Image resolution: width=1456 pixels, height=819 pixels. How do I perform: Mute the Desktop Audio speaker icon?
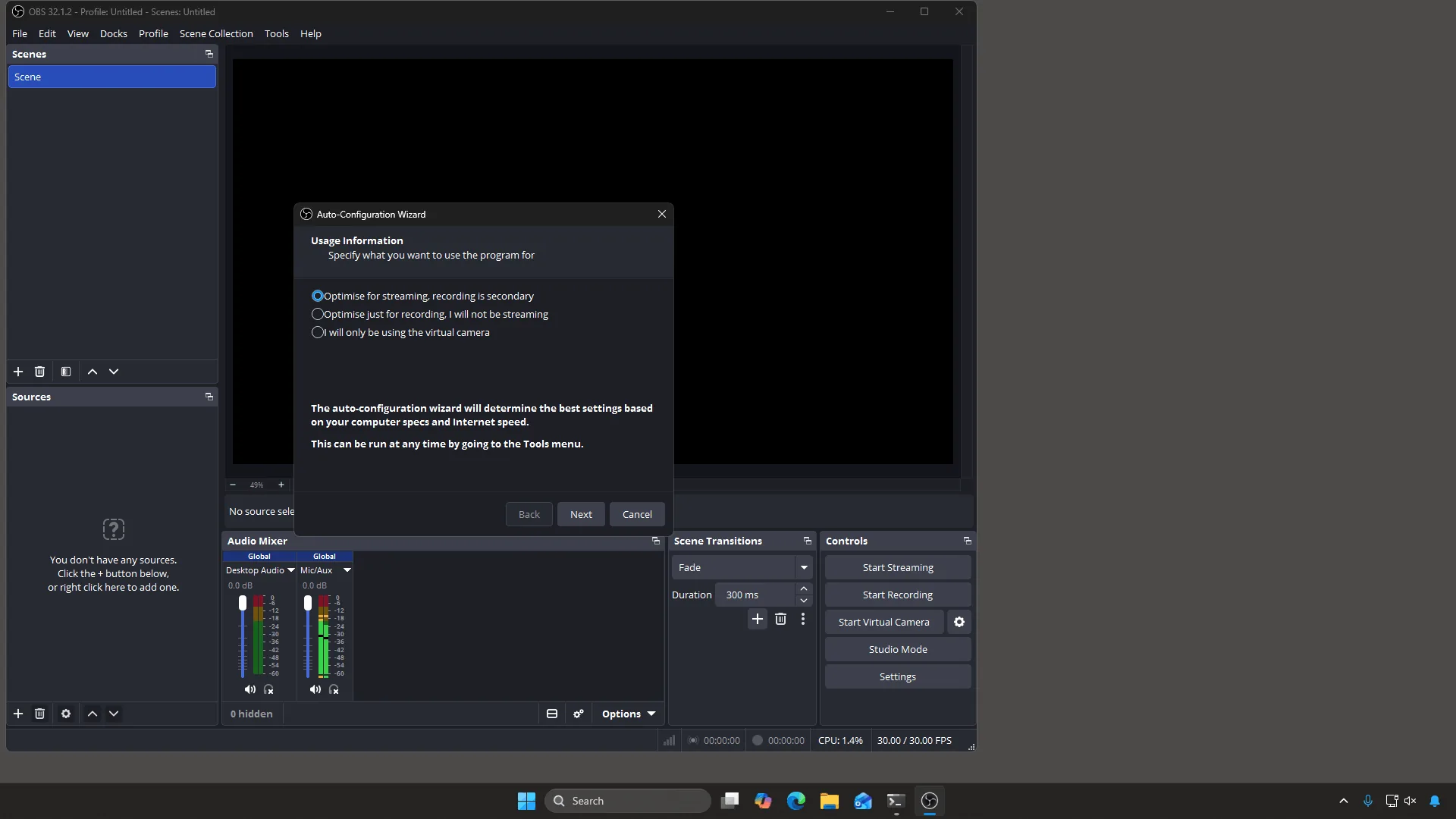pyautogui.click(x=250, y=689)
